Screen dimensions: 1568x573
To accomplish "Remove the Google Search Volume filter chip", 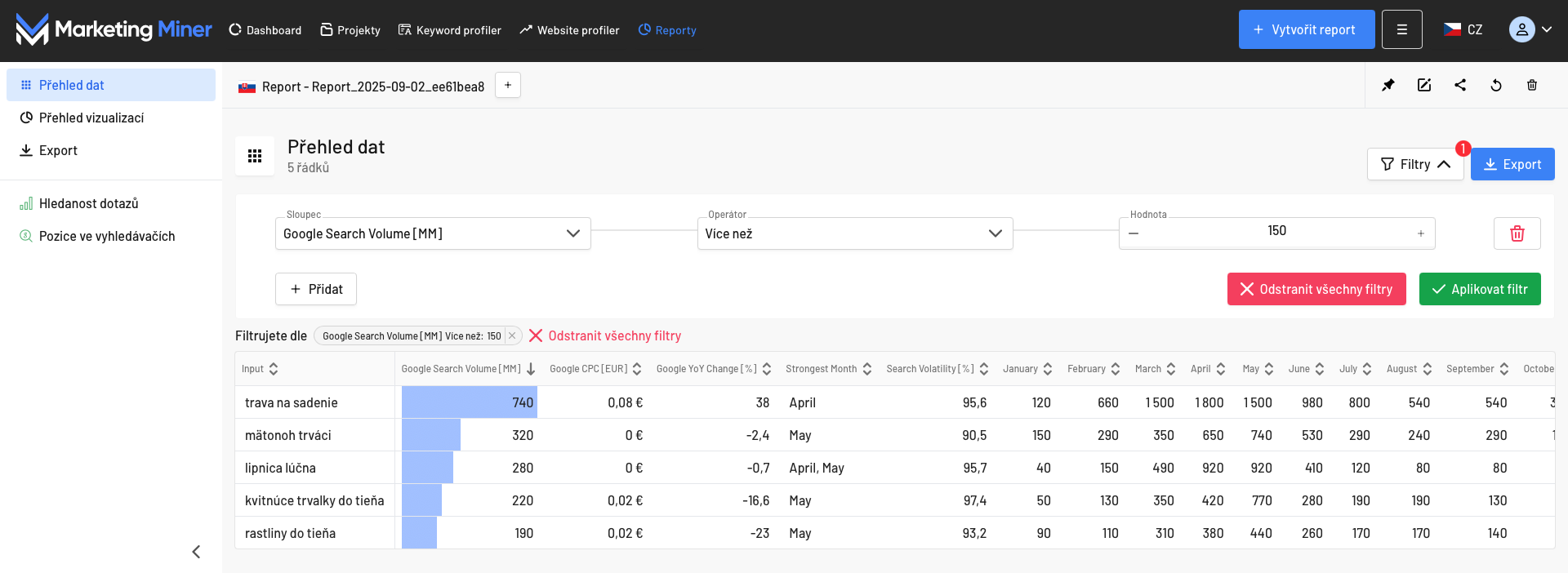I will pos(512,335).
